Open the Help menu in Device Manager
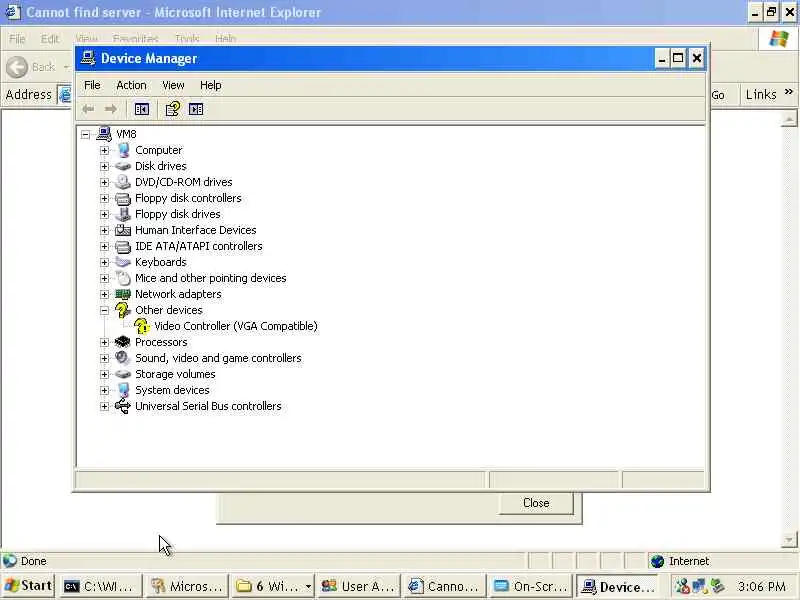800x600 pixels. click(x=210, y=85)
